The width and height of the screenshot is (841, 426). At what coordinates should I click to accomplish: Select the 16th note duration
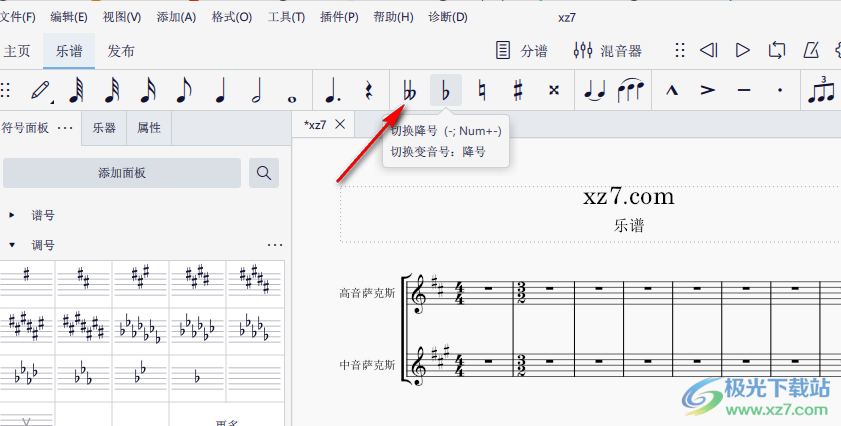(x=147, y=90)
